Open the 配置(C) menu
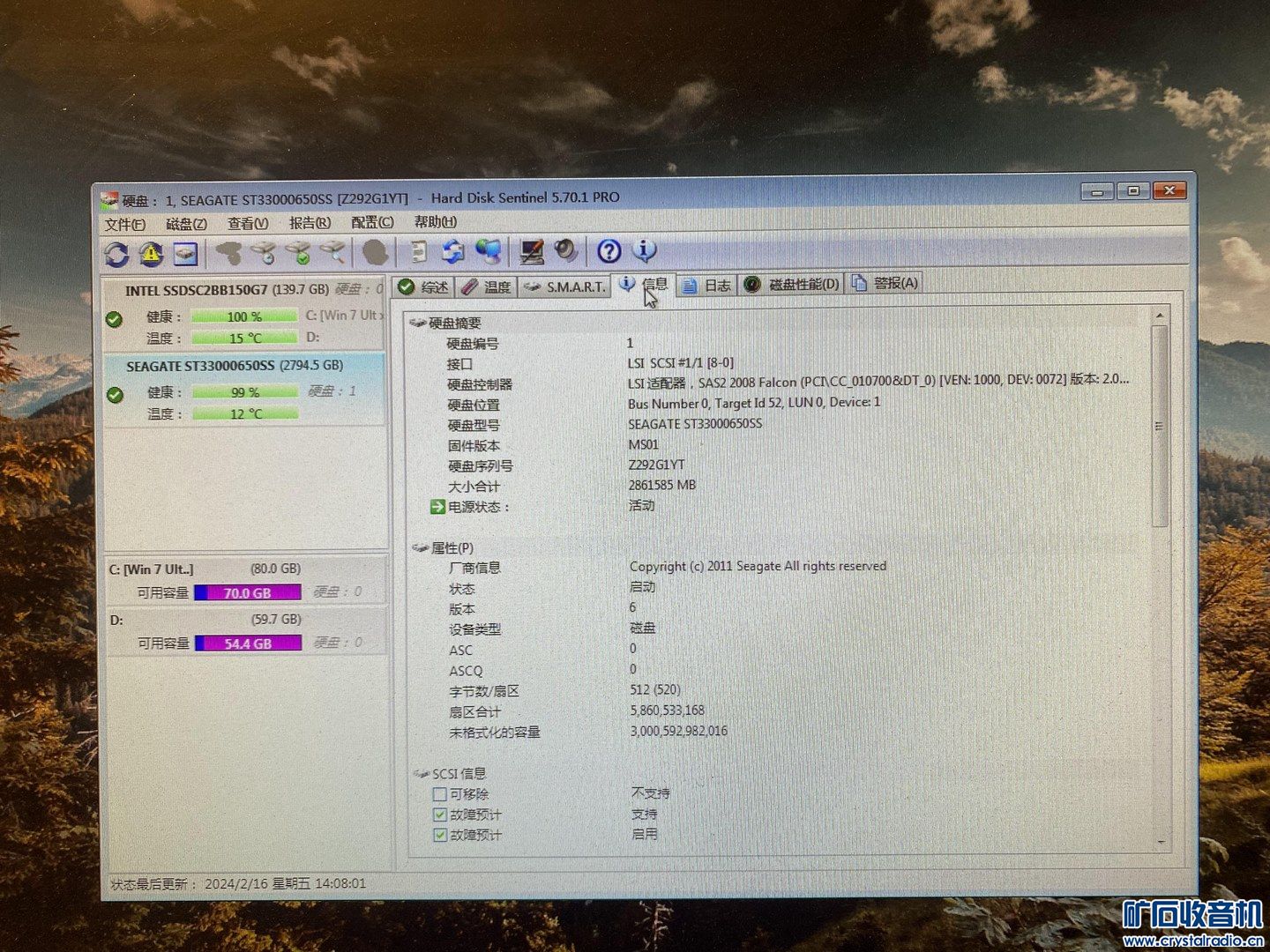This screenshot has width=1270, height=952. [372, 222]
